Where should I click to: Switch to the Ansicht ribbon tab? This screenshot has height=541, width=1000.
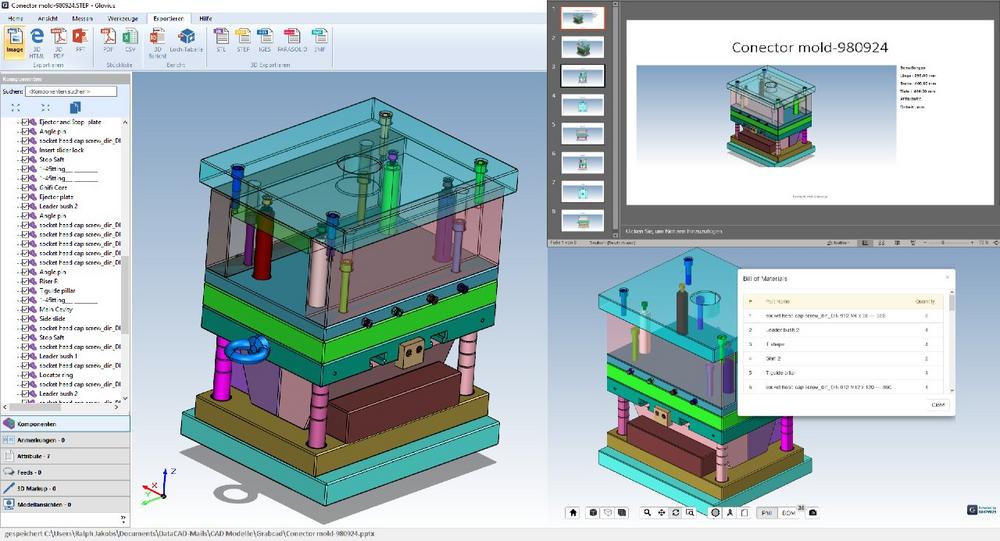[47, 19]
